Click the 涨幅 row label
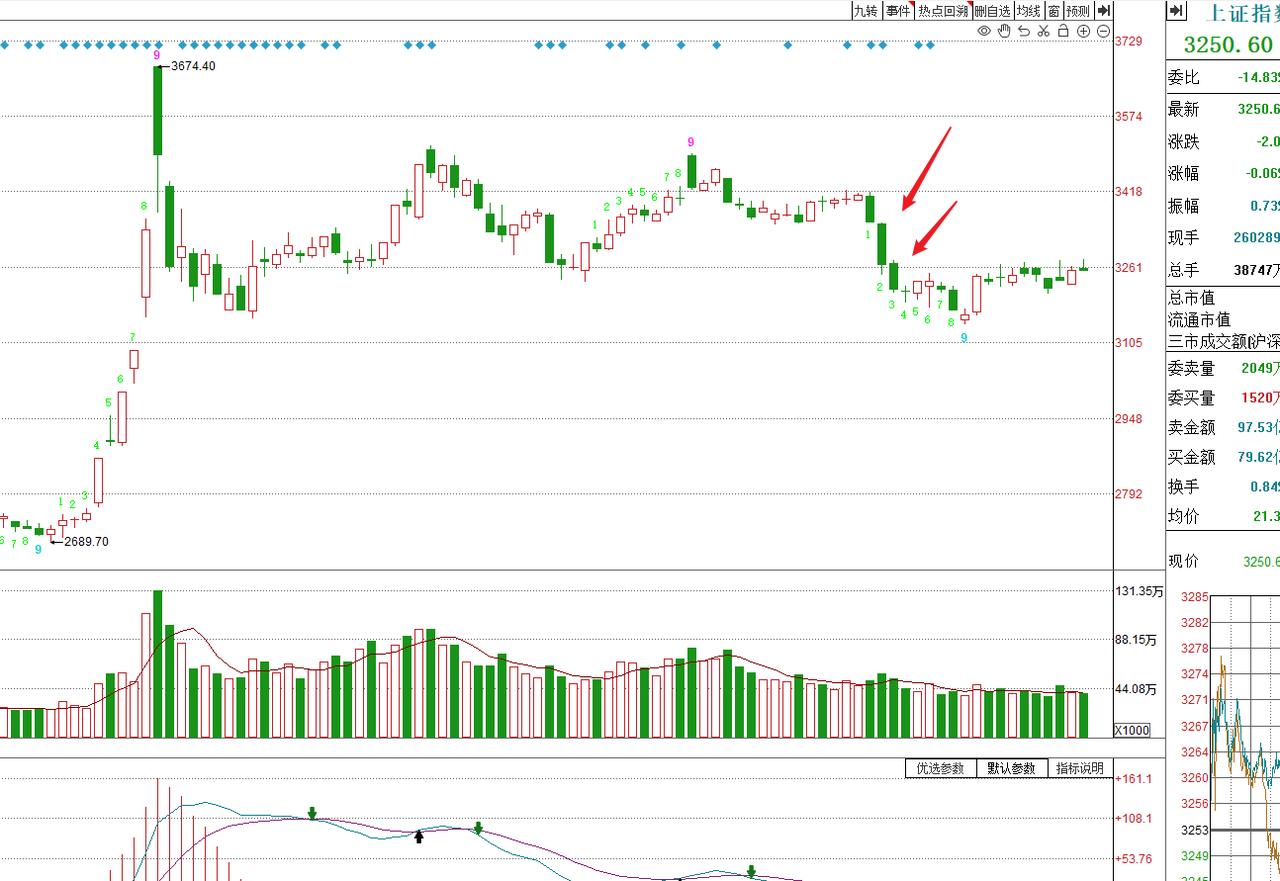Image resolution: width=1280 pixels, height=881 pixels. pyautogui.click(x=1184, y=174)
